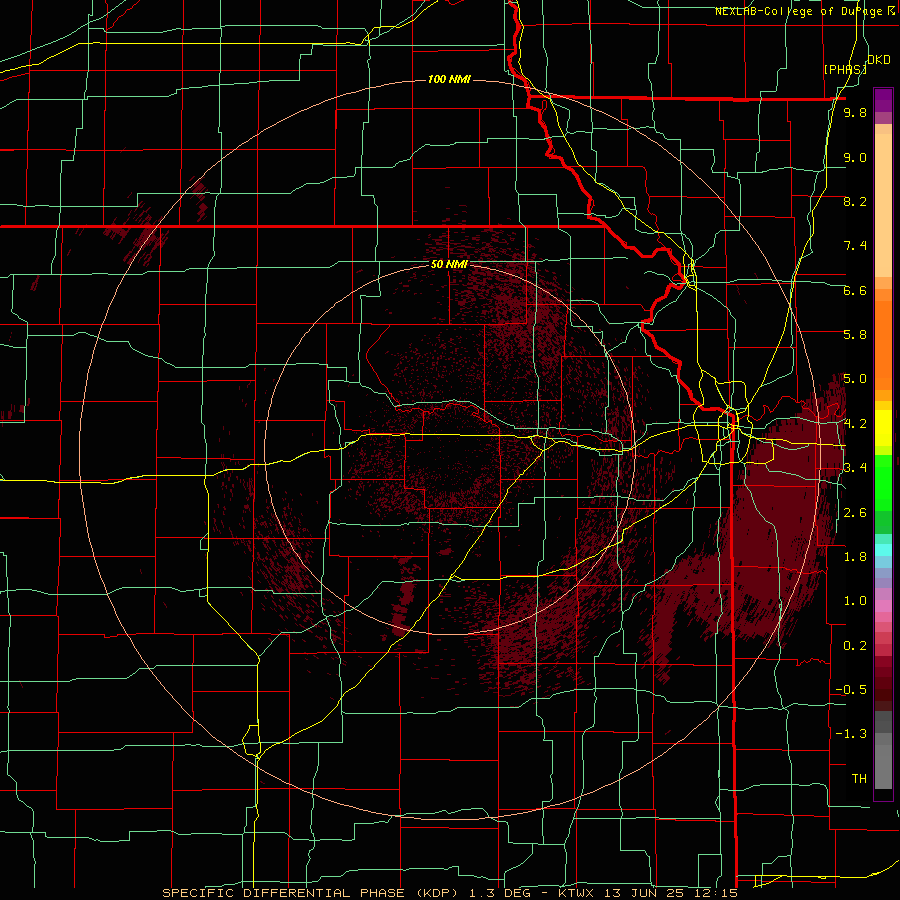Image resolution: width=900 pixels, height=900 pixels.
Task: Click the 50 NMI range ring label
Action: [449, 265]
